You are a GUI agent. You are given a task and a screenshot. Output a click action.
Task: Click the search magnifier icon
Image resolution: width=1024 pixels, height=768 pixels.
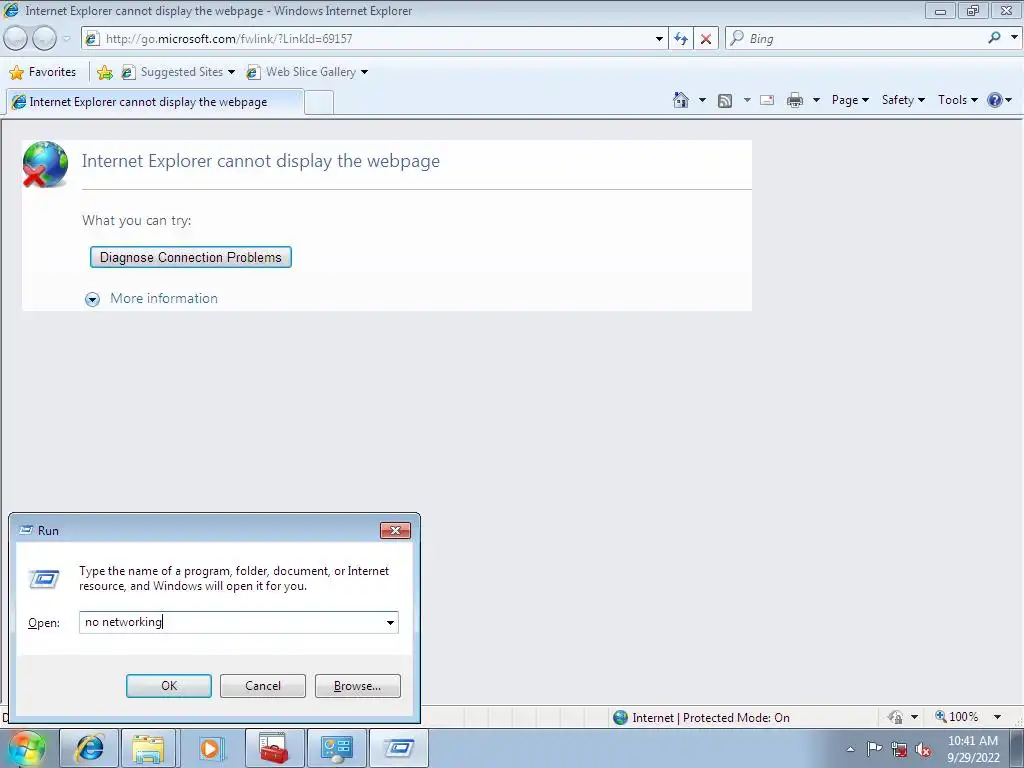click(994, 38)
